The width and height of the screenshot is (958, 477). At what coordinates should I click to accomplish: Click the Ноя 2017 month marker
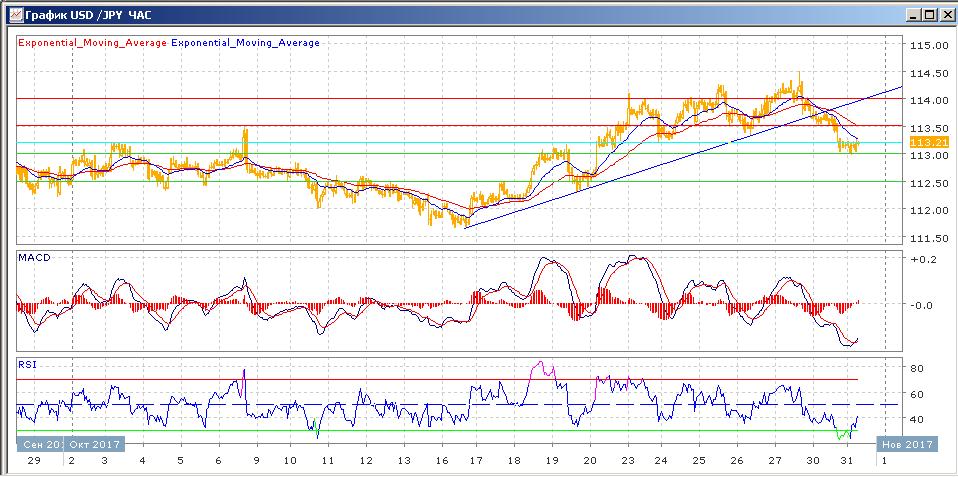pyautogui.click(x=907, y=444)
